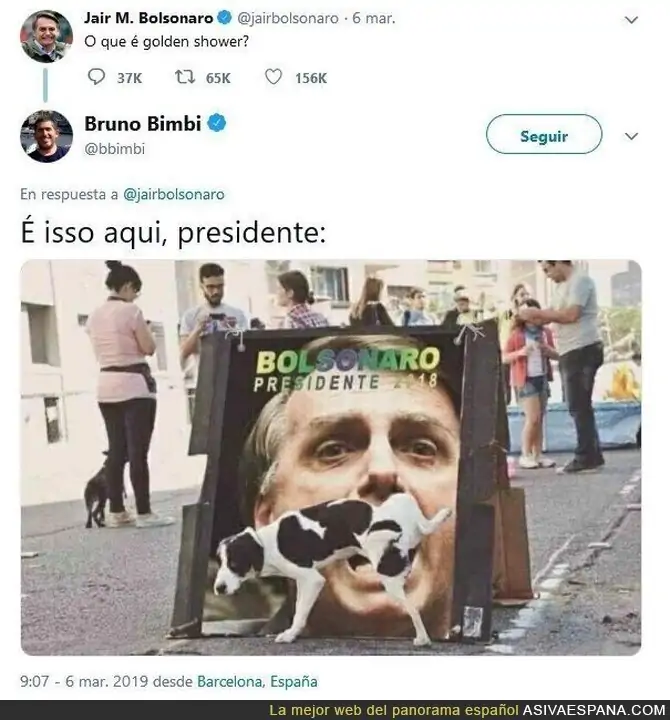Click the reply bubble icon on Bolsonaro's tweet
This screenshot has width=670, height=720.
pyautogui.click(x=96, y=77)
